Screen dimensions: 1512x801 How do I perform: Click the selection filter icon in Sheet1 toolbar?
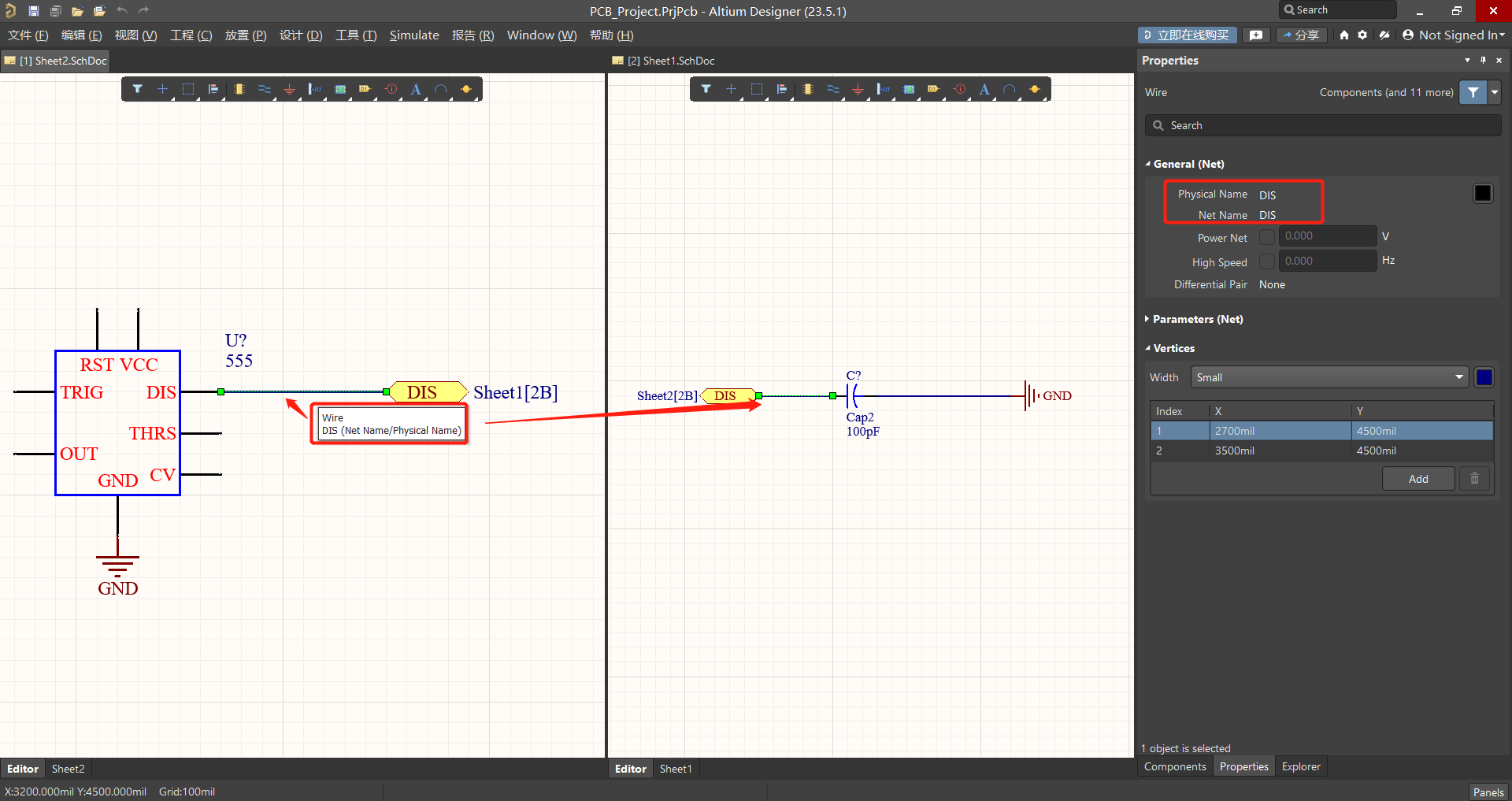coord(706,89)
